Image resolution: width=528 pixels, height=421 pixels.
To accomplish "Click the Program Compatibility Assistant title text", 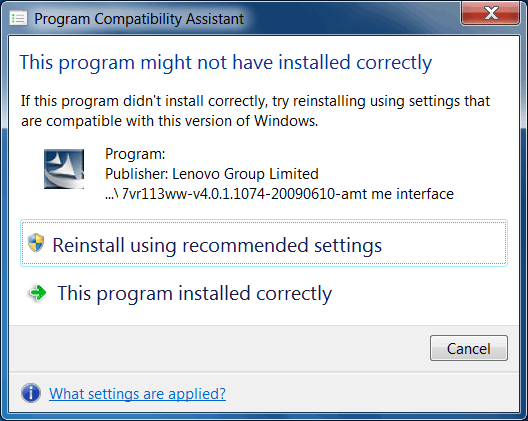I will [139, 19].
